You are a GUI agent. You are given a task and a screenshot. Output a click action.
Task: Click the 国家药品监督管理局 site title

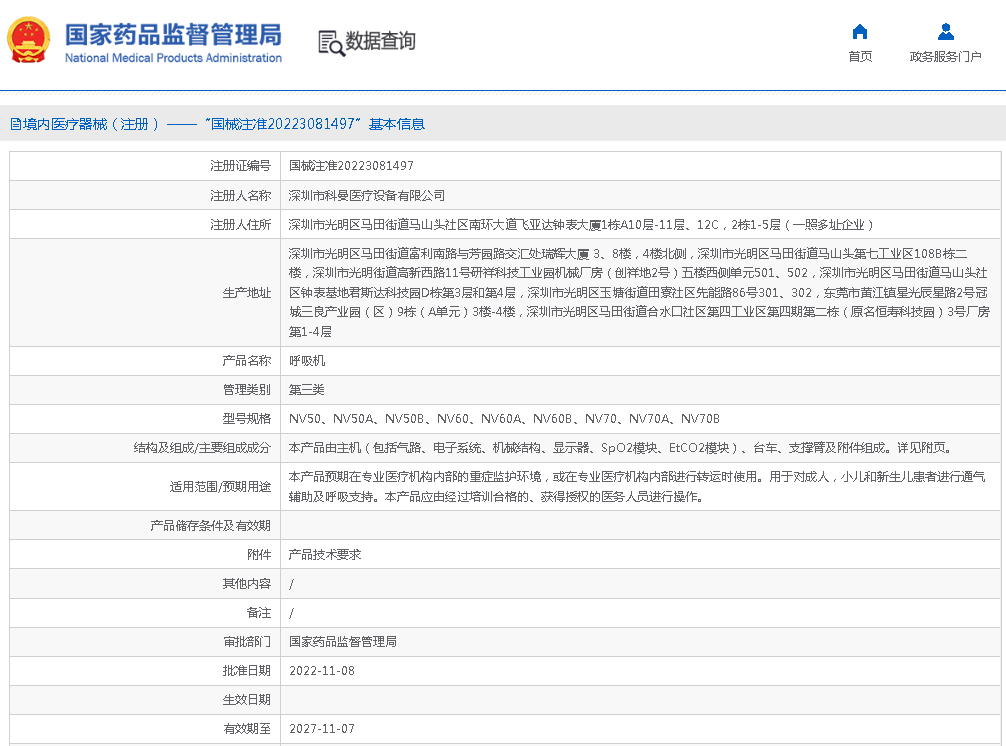coord(172,34)
